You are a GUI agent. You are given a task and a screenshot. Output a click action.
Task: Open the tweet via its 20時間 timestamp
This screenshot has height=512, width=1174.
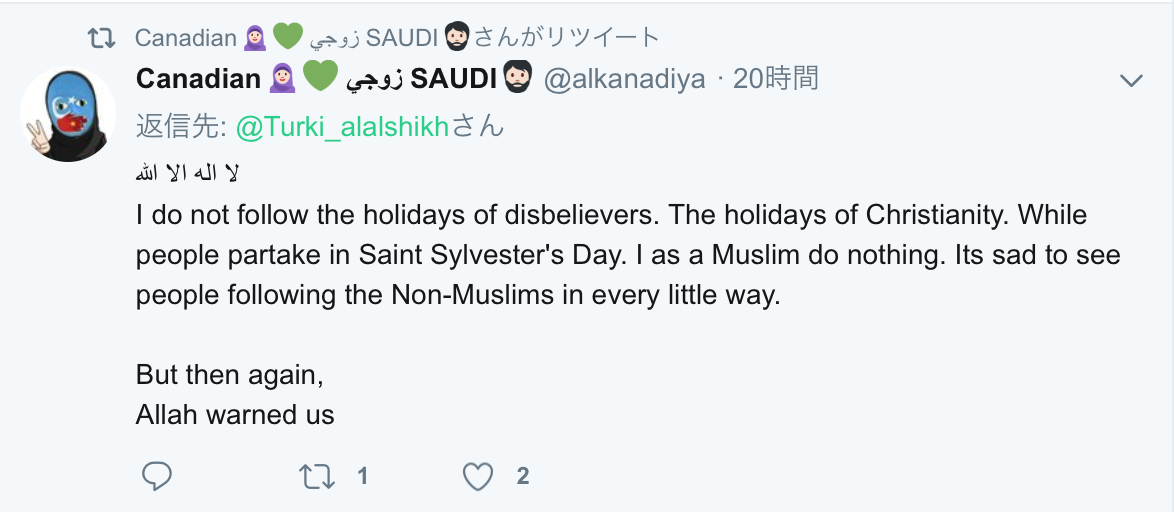tap(775, 78)
